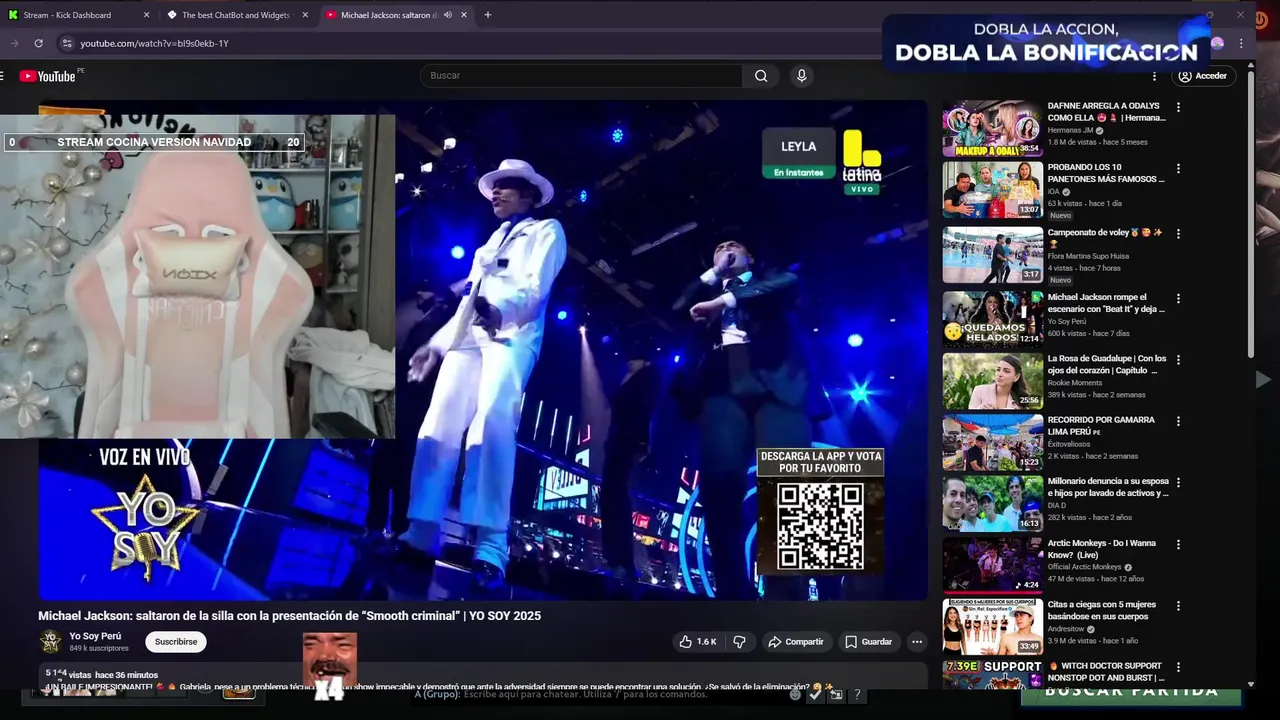Open the YouTube hamburger guide menu

tap(3, 76)
